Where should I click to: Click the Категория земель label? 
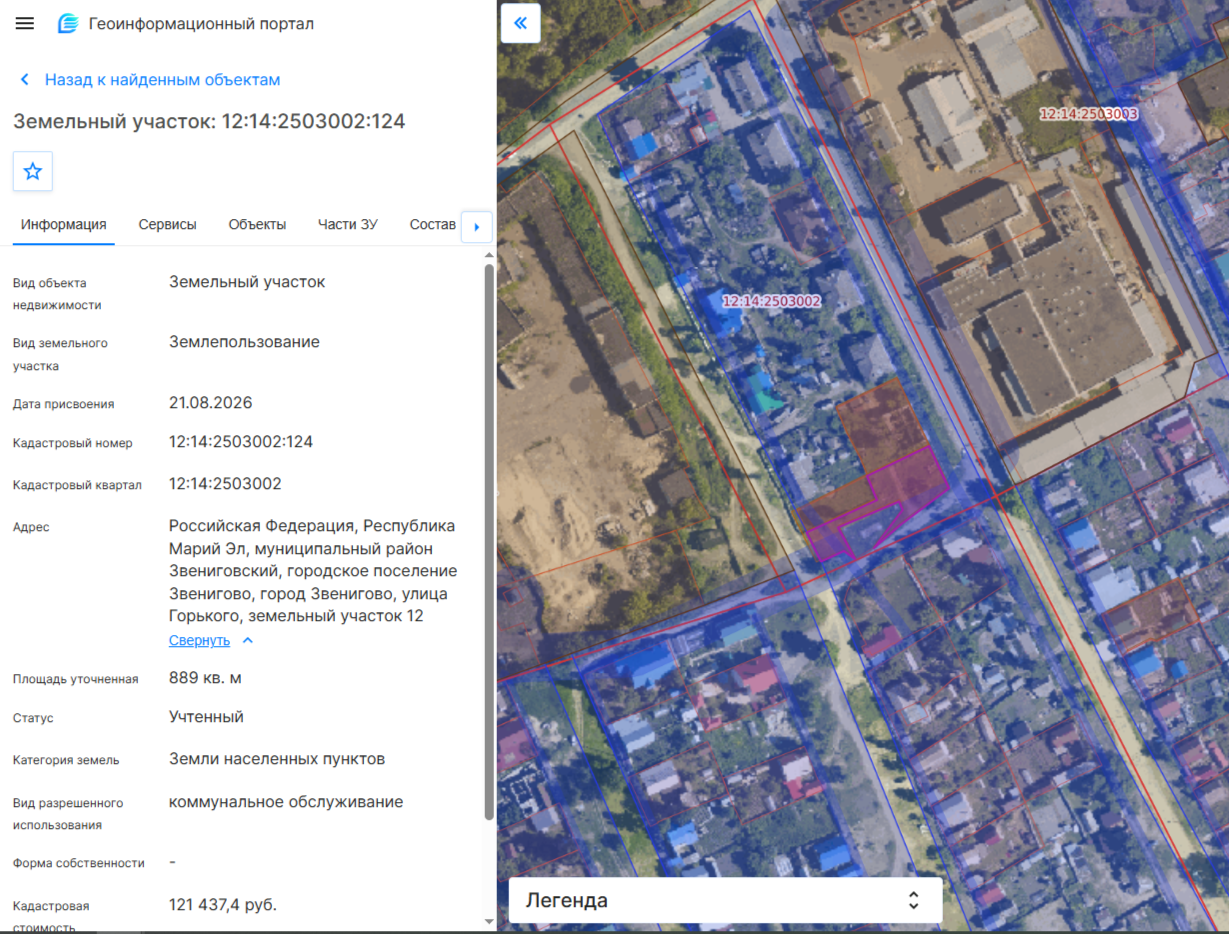66,760
